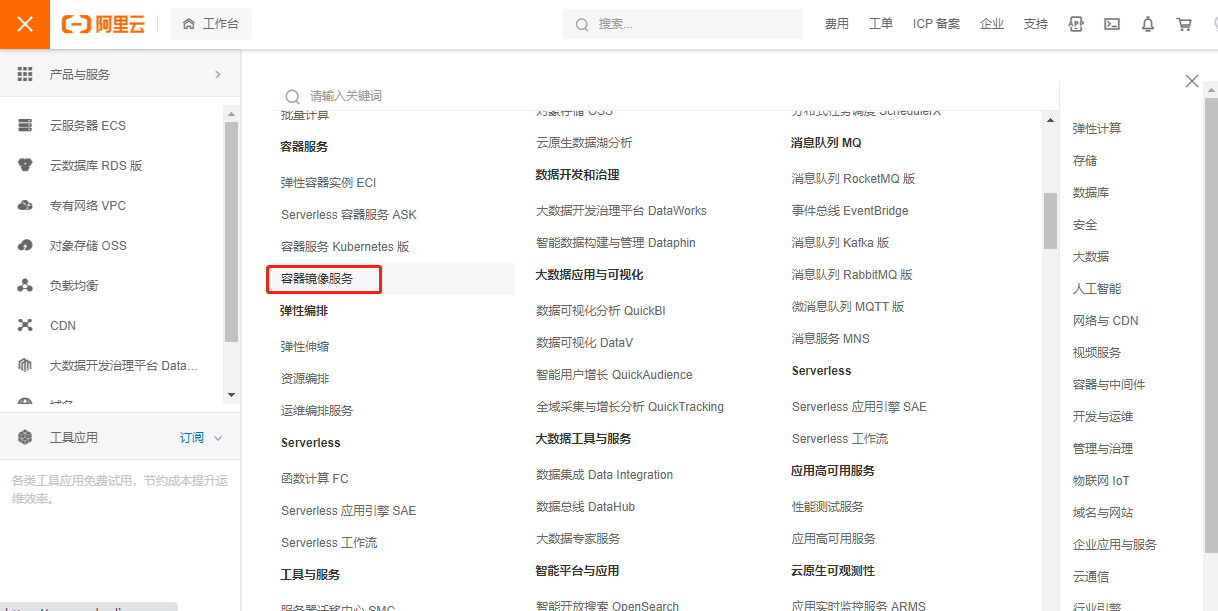The height and width of the screenshot is (611, 1218).
Task: Open the Cloud Shell terminal icon
Action: pos(1112,24)
